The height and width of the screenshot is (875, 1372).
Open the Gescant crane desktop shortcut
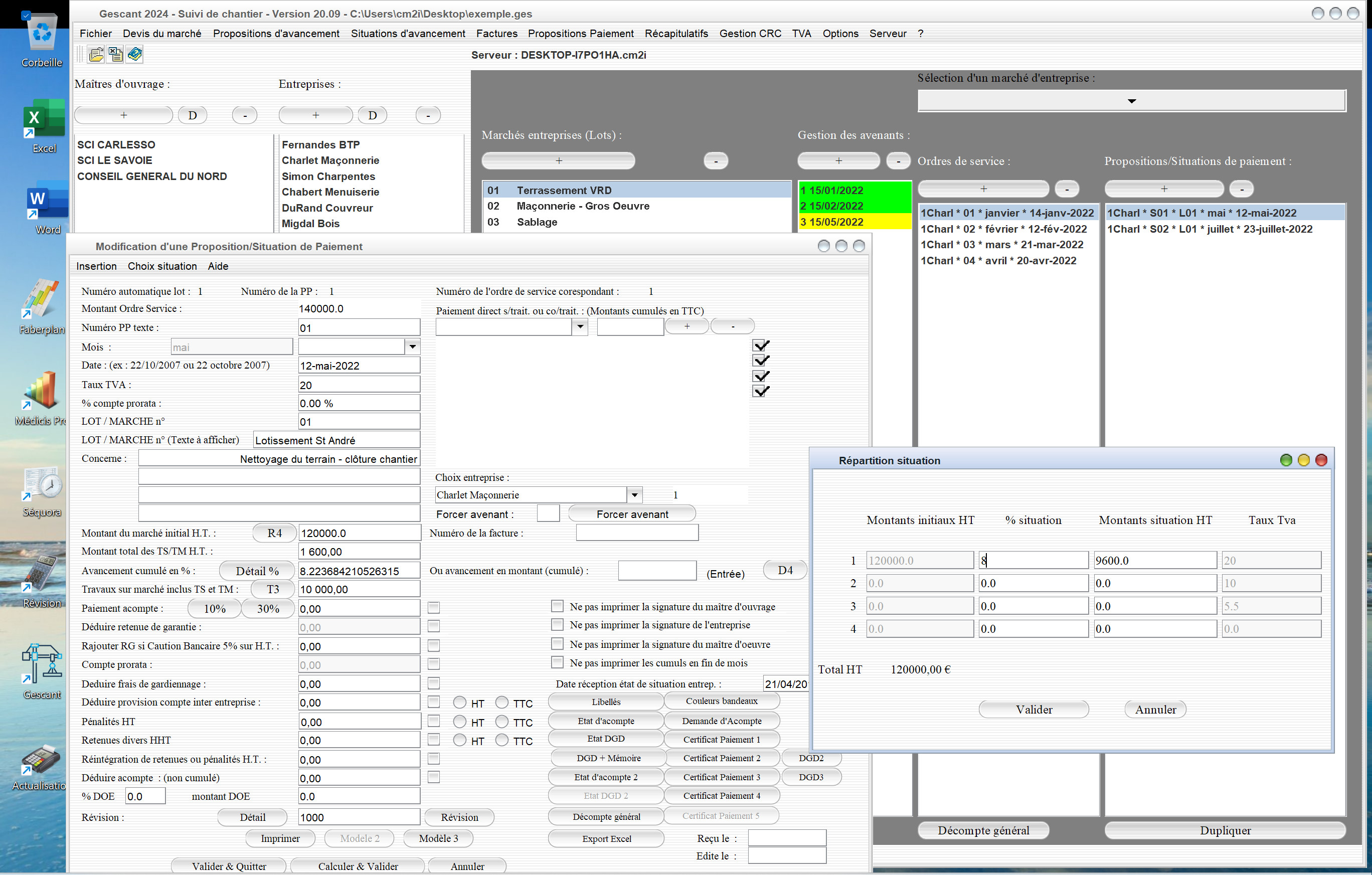(41, 671)
